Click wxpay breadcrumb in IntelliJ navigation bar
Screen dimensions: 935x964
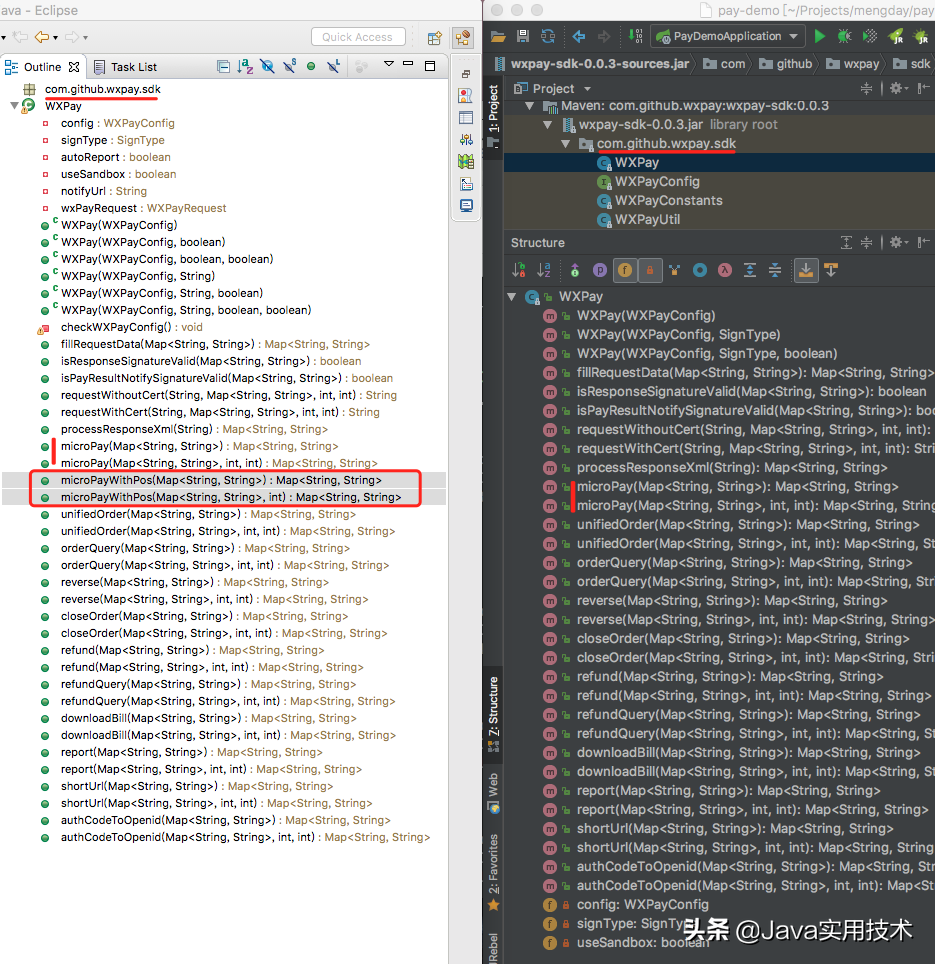coord(853,64)
